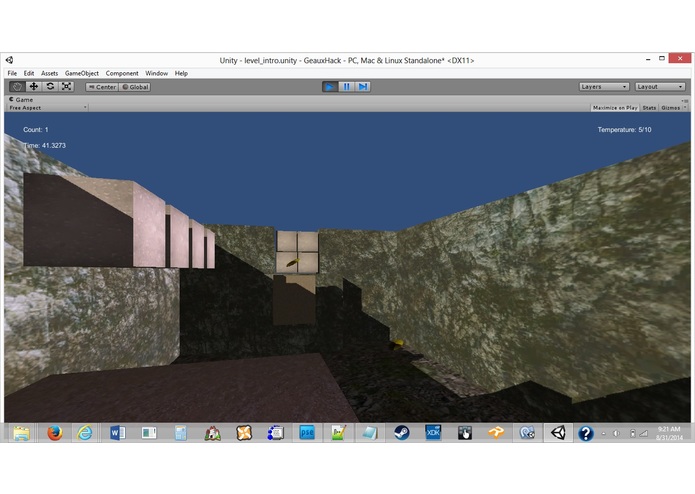Screen dimensions: 695x494
Task: Open the clock showing 9:21 AM
Action: [669, 433]
